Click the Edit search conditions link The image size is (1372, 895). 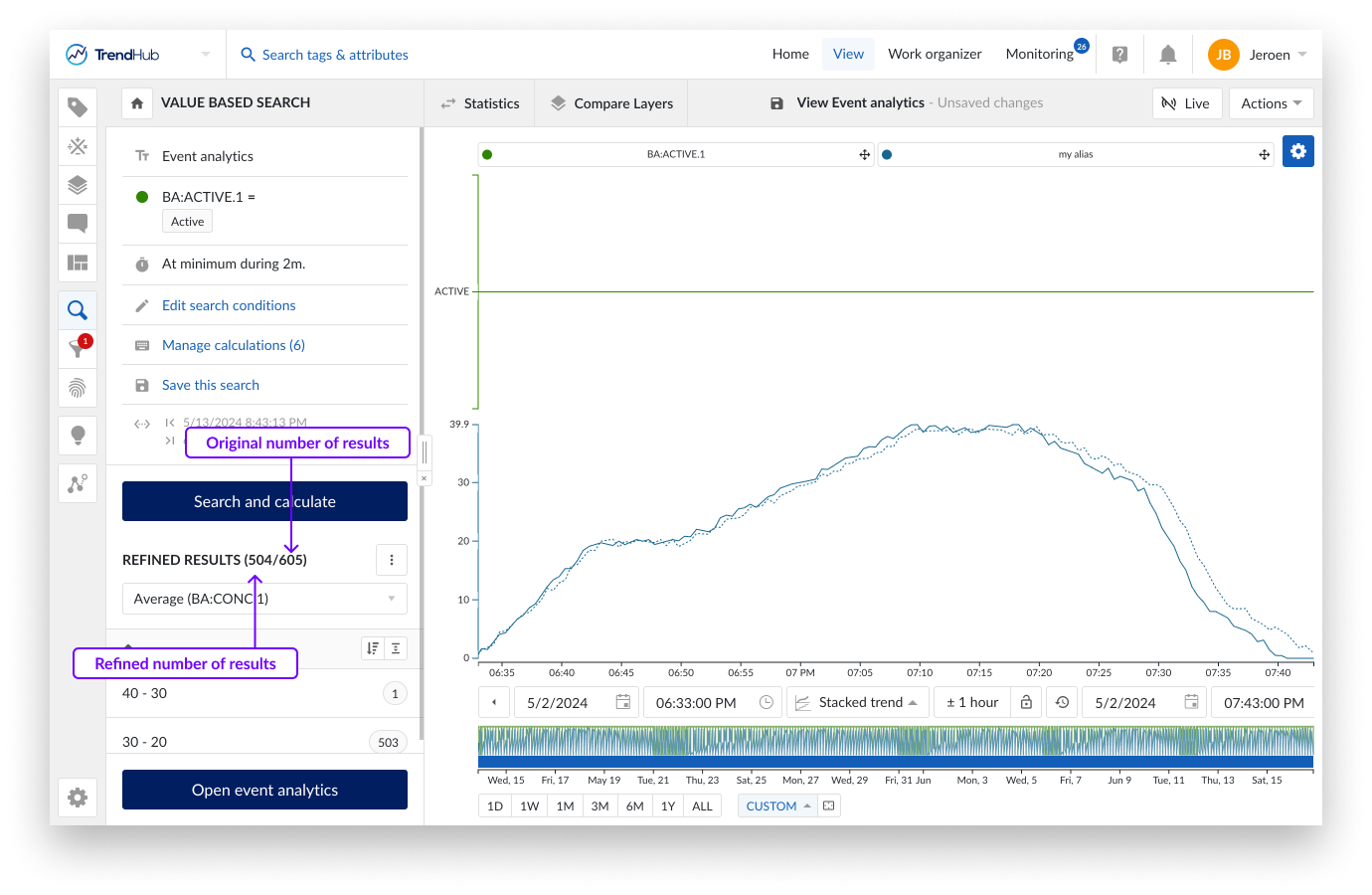tap(229, 305)
